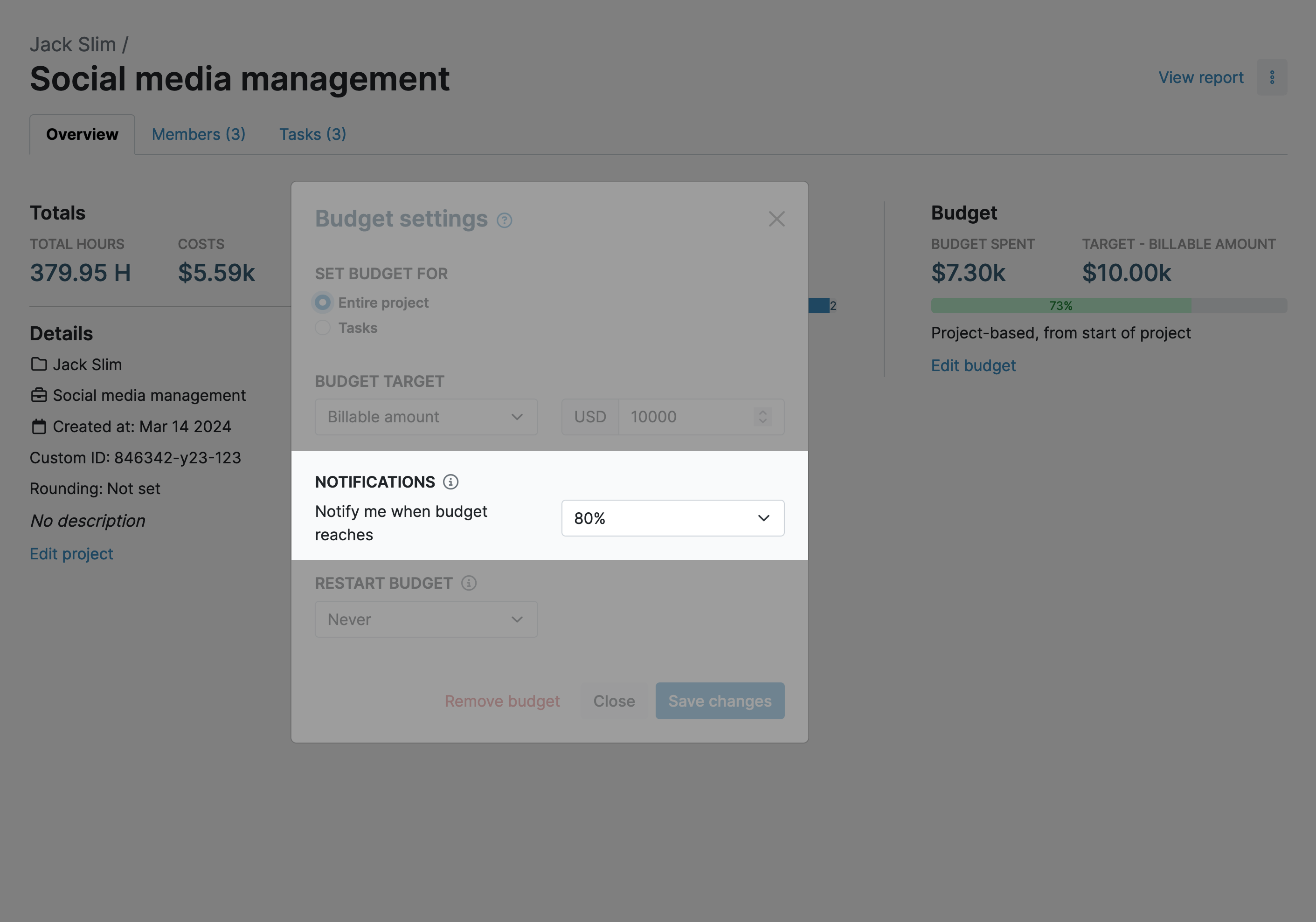Switch to the Members tab
Screen dimensions: 1316x922
click(198, 133)
